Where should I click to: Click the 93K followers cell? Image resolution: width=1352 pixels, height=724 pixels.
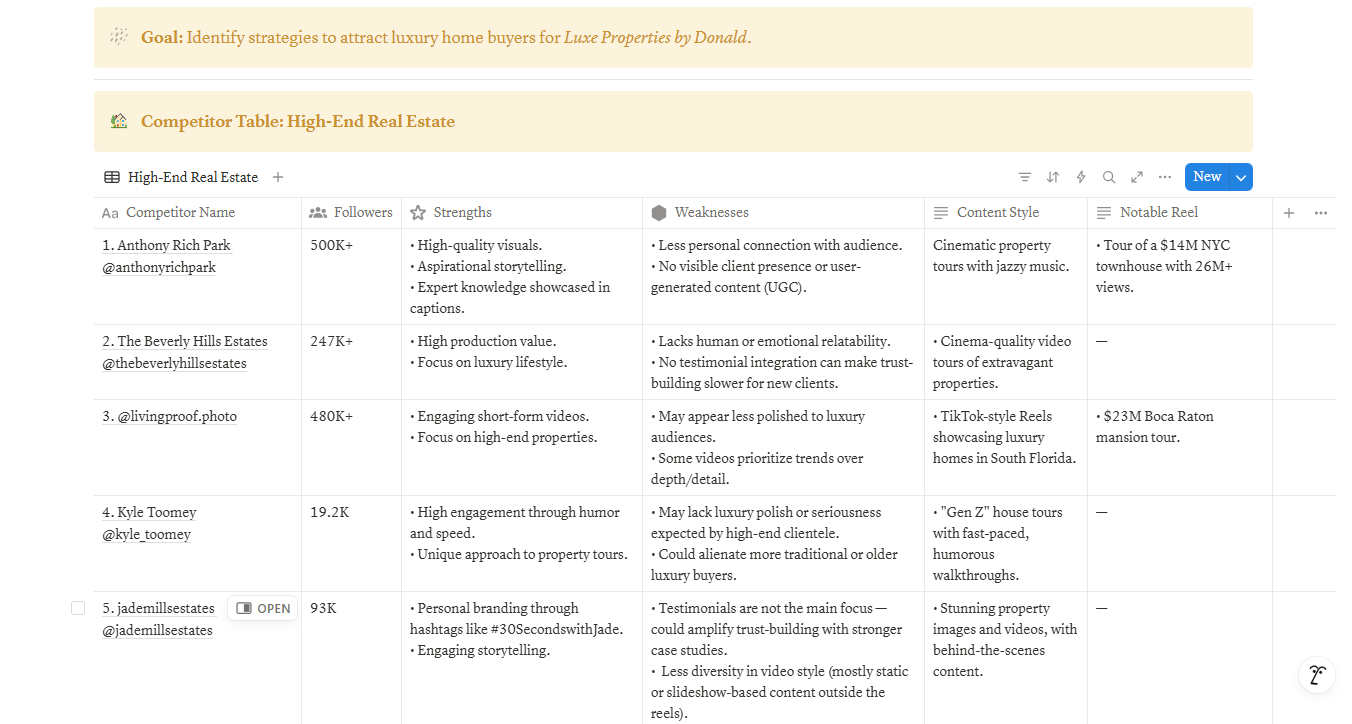pyautogui.click(x=351, y=658)
